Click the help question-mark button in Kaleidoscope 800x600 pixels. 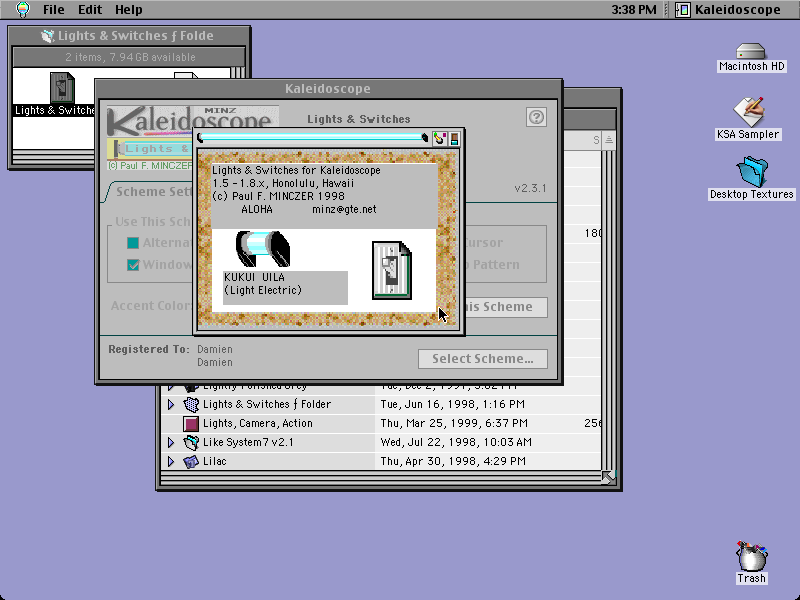tap(536, 117)
